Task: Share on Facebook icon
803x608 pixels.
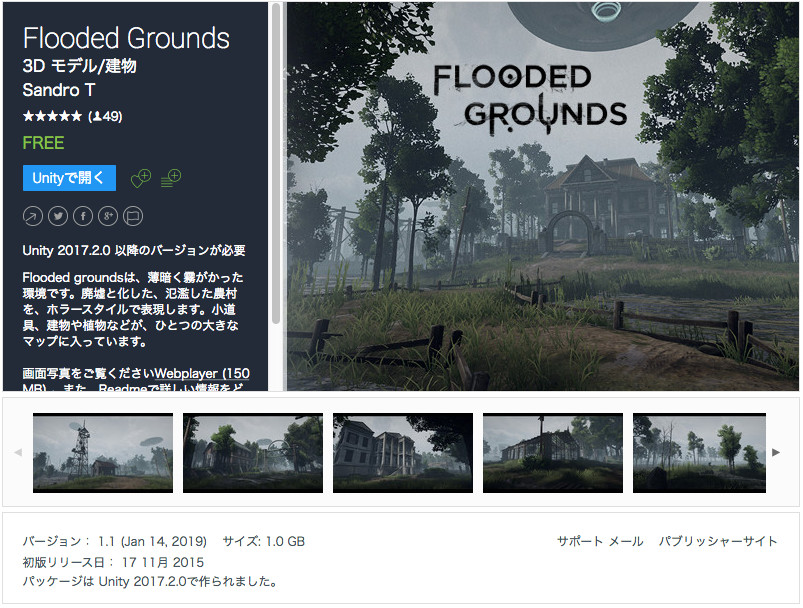Action: [x=83, y=216]
